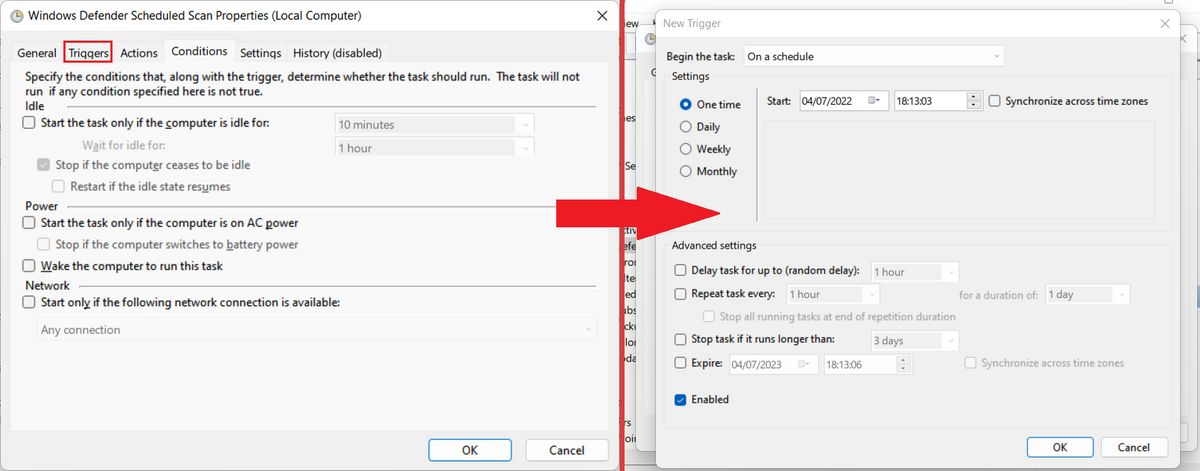This screenshot has width=1200, height=471.
Task: Open the Settings tab
Action: 260,53
